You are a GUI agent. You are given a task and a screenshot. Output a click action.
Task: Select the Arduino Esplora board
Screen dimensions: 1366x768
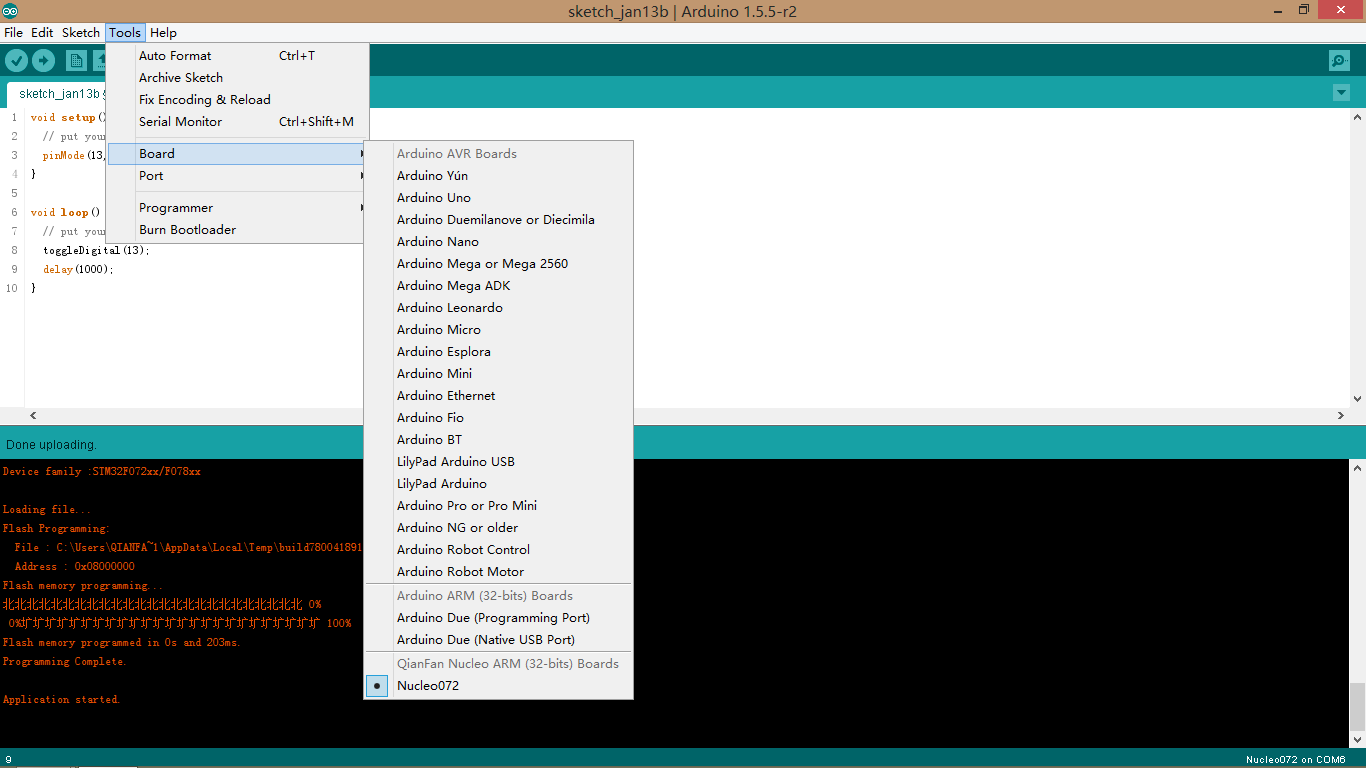coord(499,352)
